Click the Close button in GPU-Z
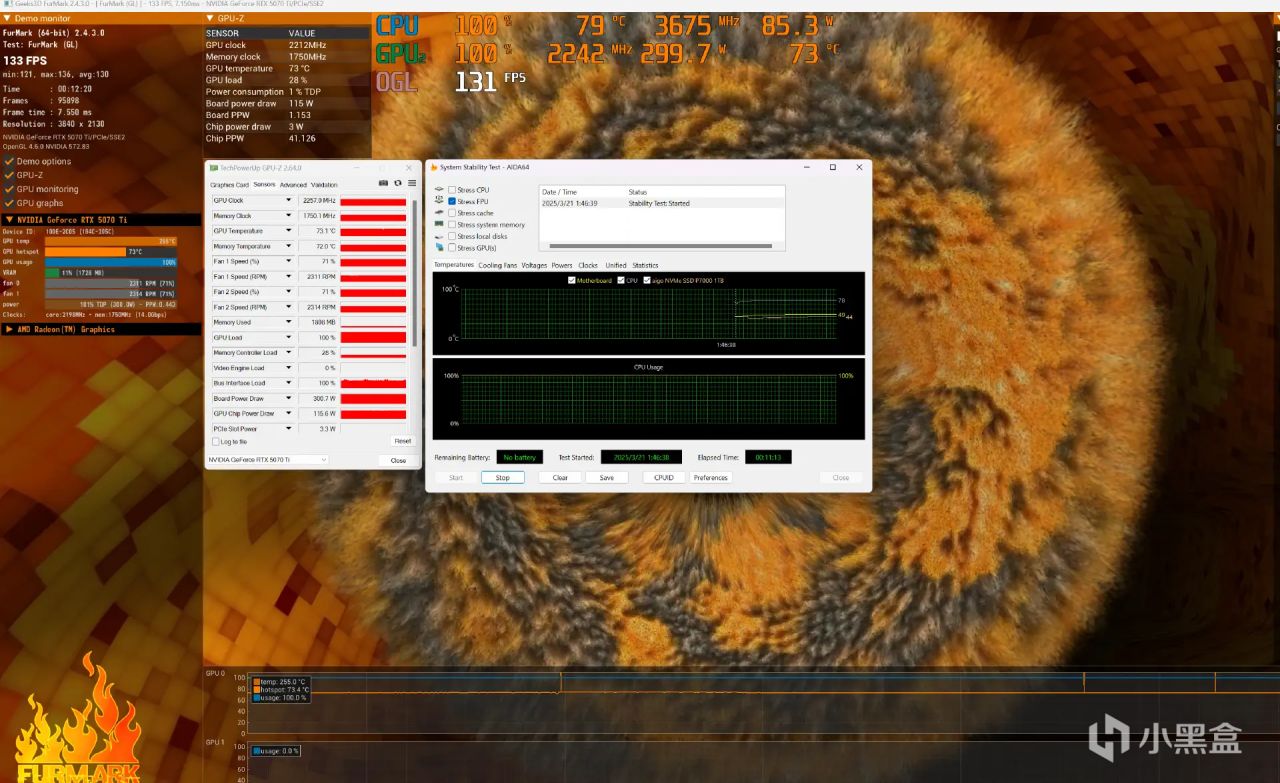The width and height of the screenshot is (1280, 783). pyautogui.click(x=398, y=460)
